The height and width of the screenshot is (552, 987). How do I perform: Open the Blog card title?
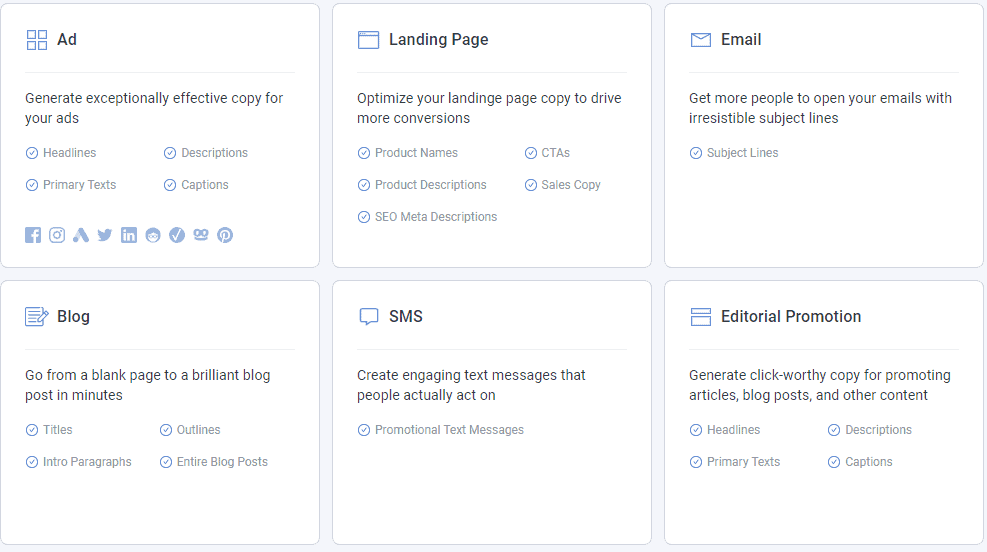click(x=73, y=317)
